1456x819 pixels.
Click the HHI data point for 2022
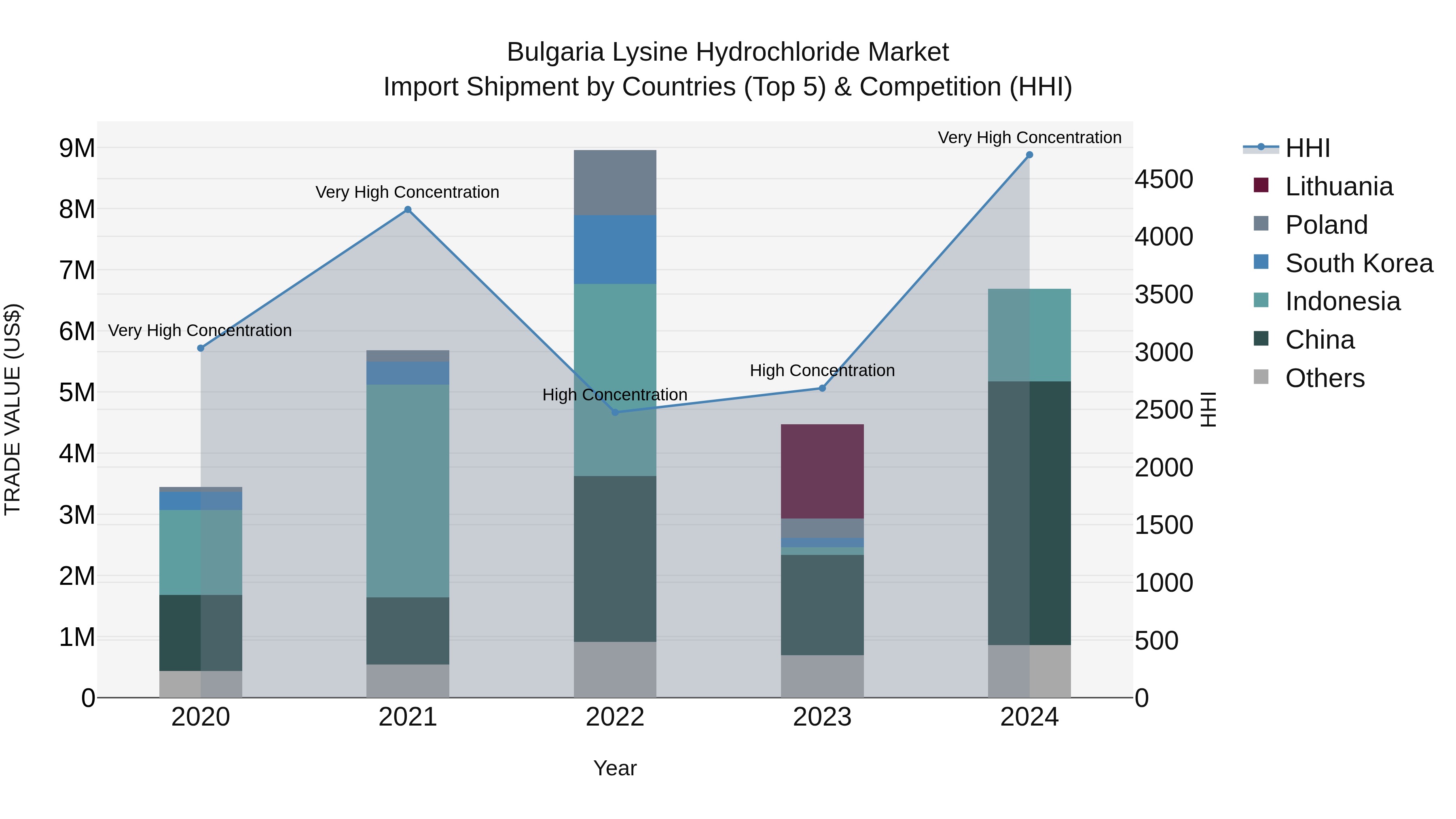tap(616, 413)
